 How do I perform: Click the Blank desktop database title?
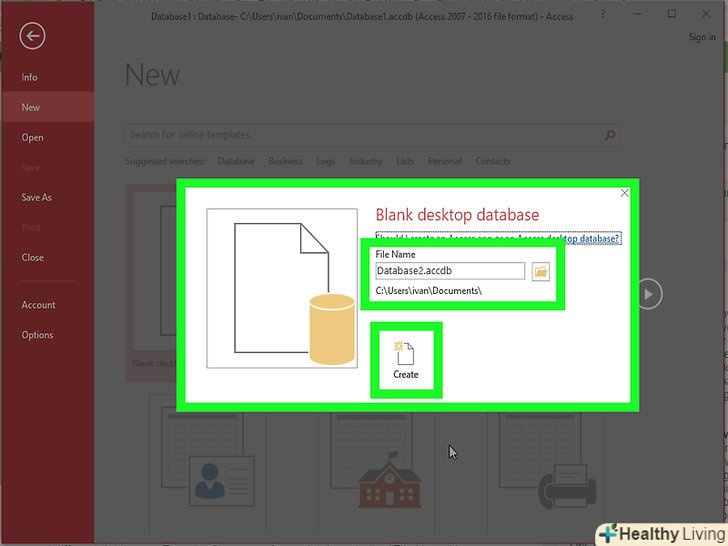[457, 214]
